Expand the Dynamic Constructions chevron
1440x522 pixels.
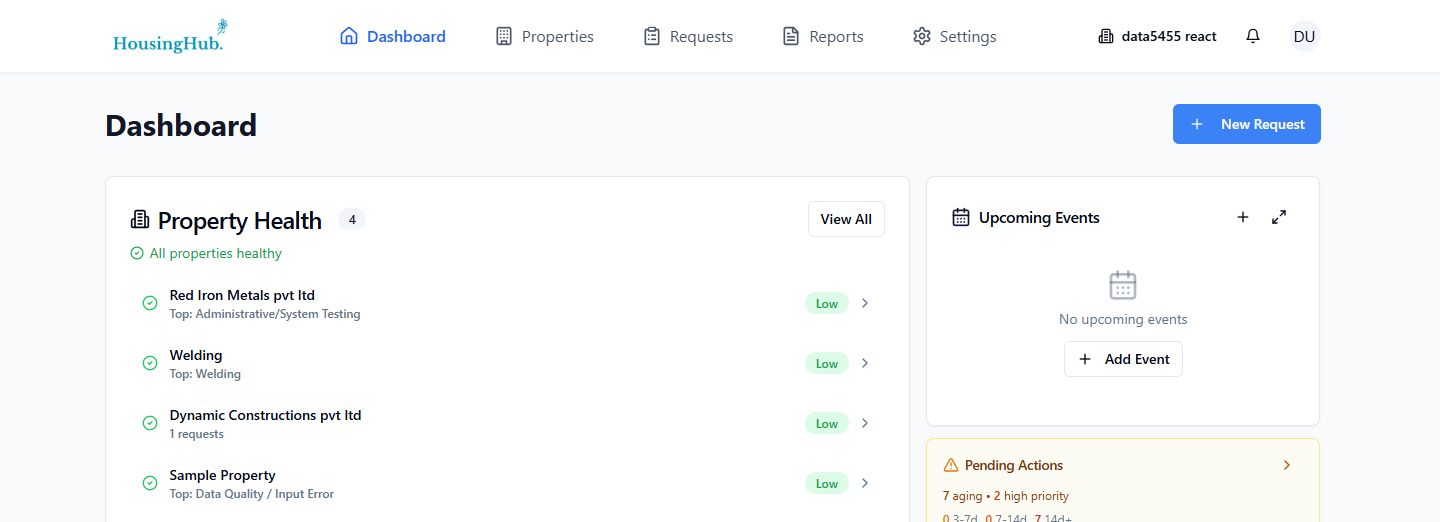865,423
